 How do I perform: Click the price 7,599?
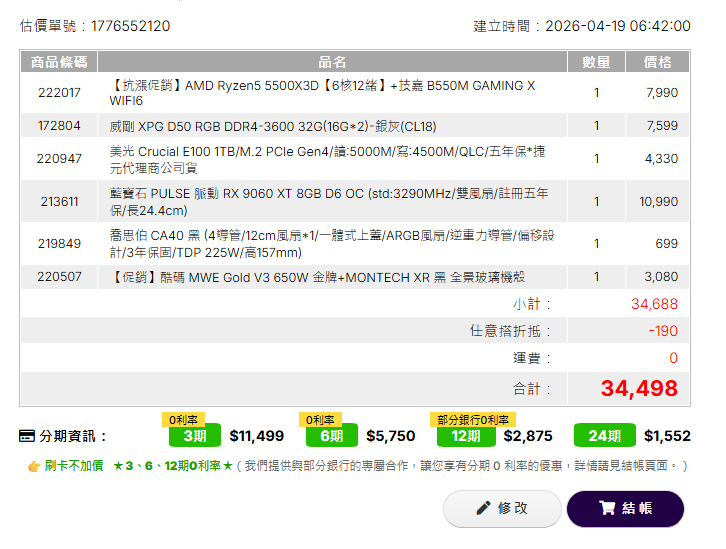(x=662, y=126)
